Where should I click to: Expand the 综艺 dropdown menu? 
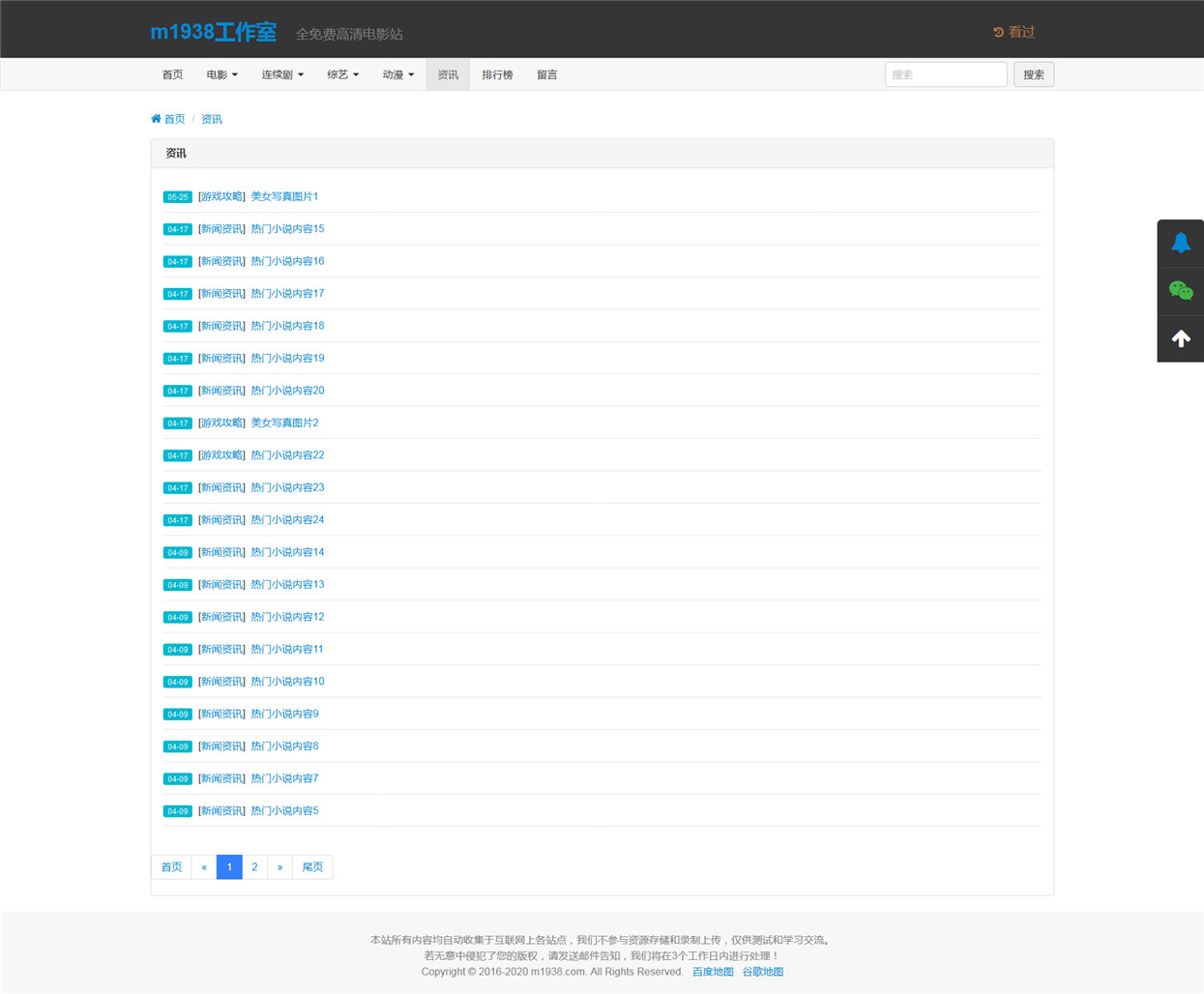point(342,74)
